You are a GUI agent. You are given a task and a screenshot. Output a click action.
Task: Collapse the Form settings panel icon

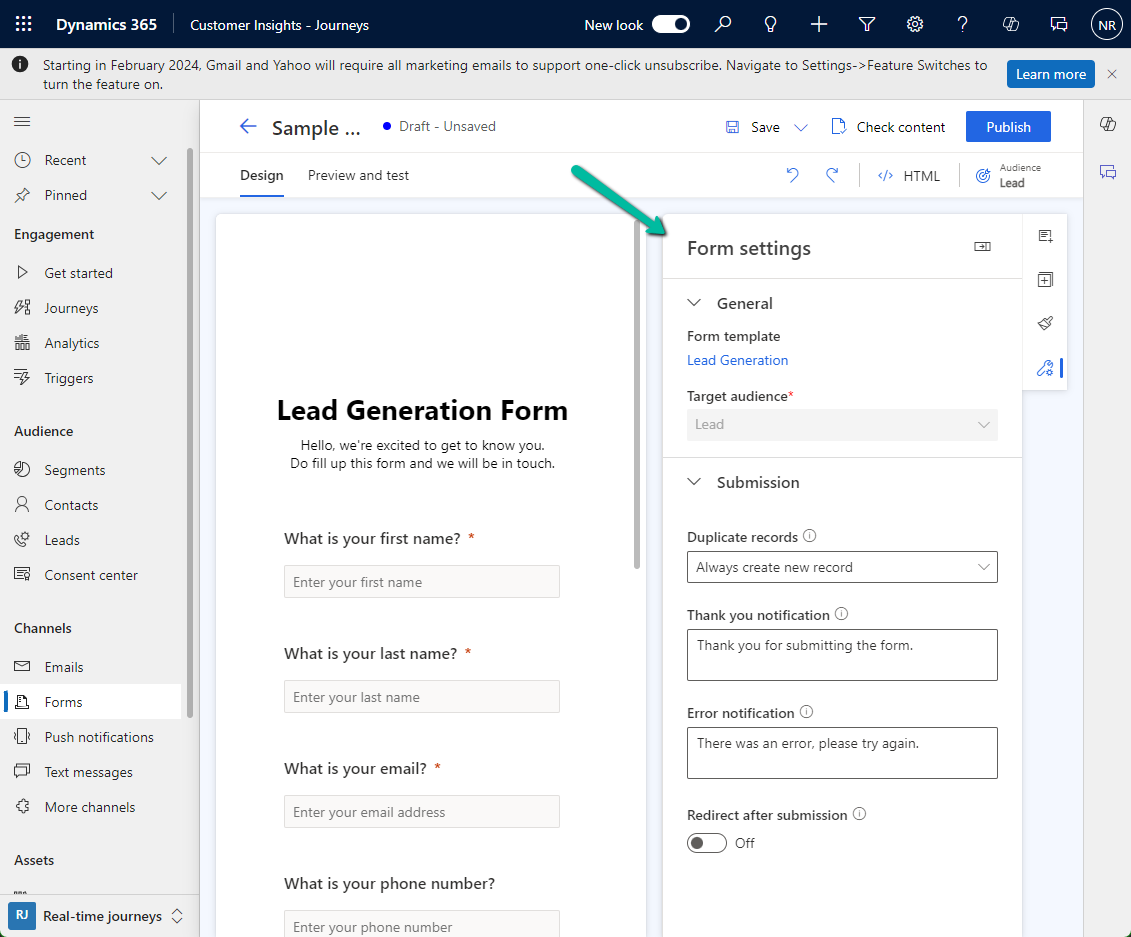coord(982,247)
